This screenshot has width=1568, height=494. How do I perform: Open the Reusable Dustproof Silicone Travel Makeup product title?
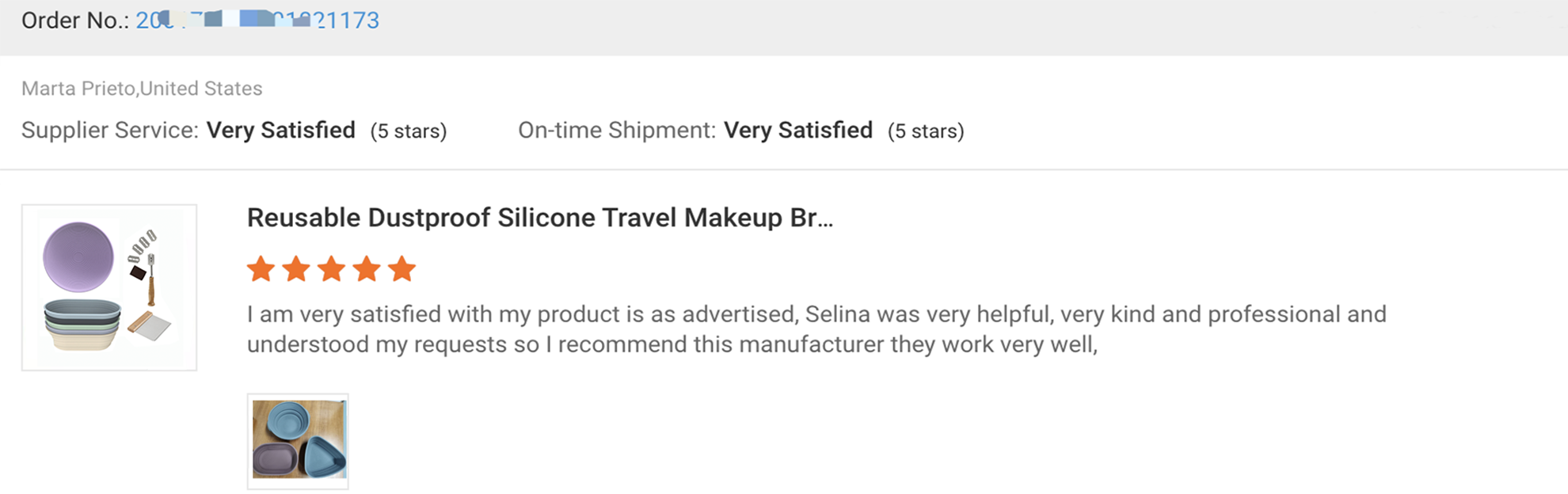539,218
